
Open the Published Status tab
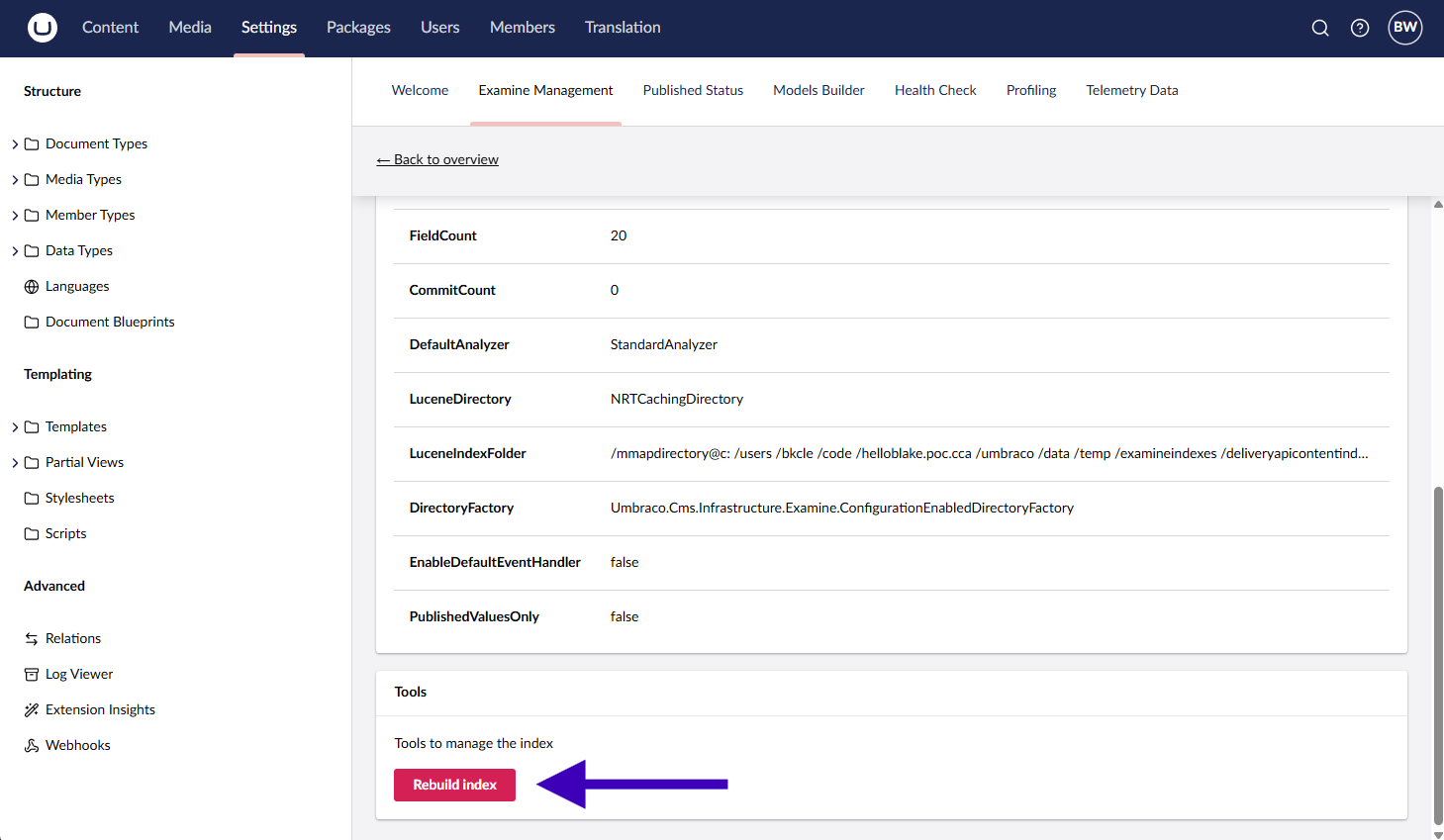[693, 90]
